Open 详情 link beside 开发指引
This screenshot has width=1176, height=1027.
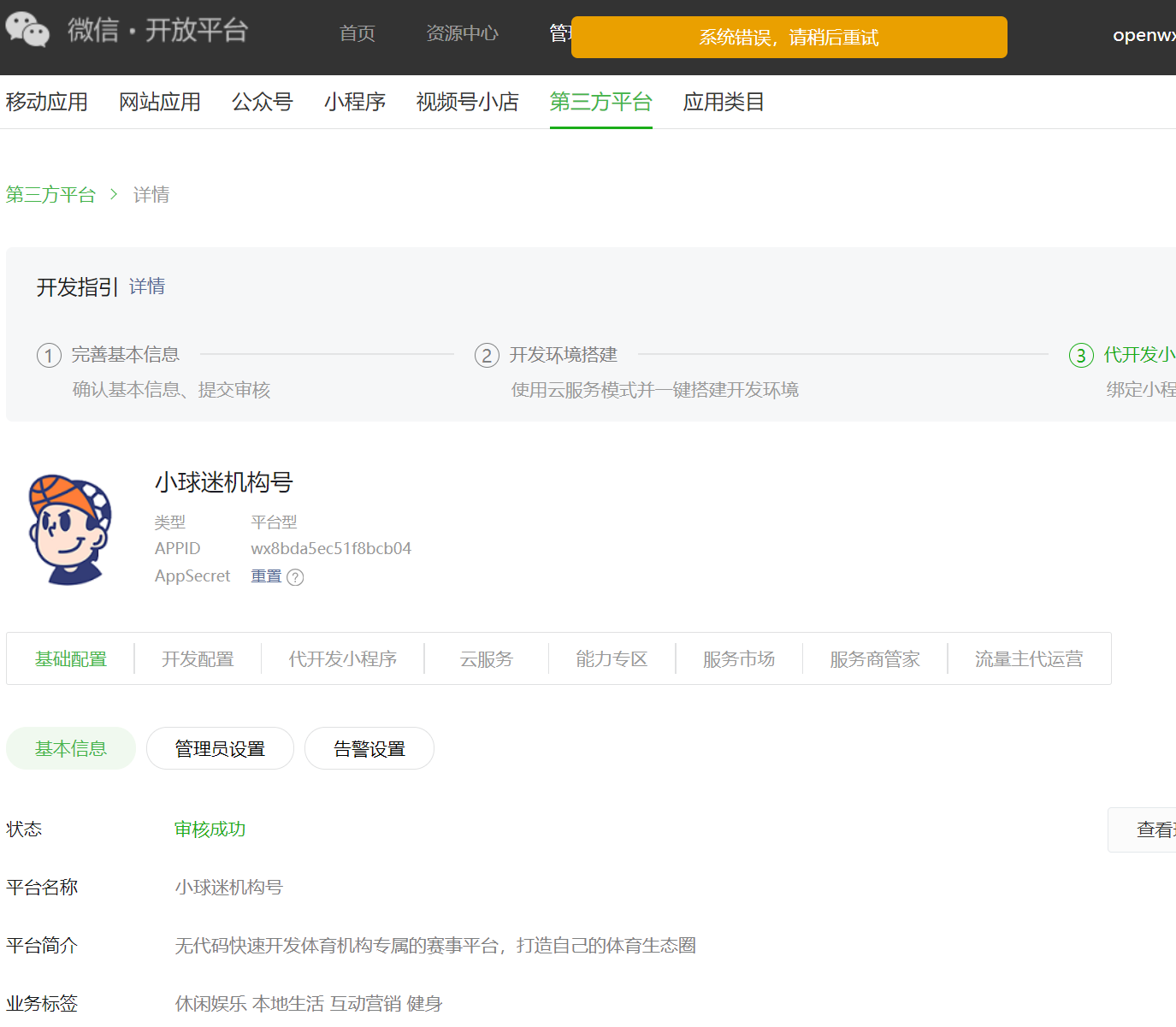tap(147, 286)
